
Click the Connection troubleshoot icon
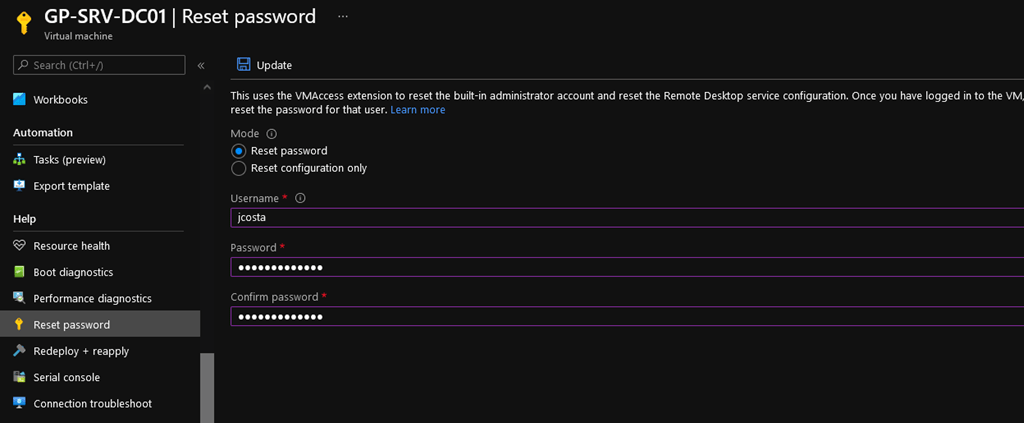19,403
